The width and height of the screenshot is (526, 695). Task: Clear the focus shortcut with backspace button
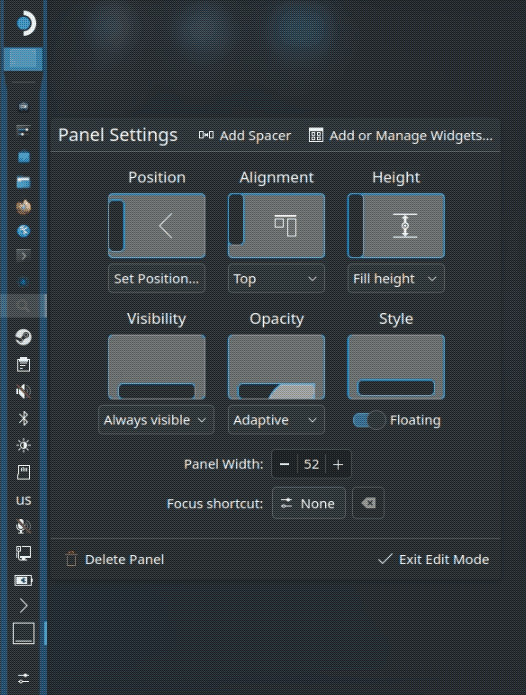(x=368, y=503)
